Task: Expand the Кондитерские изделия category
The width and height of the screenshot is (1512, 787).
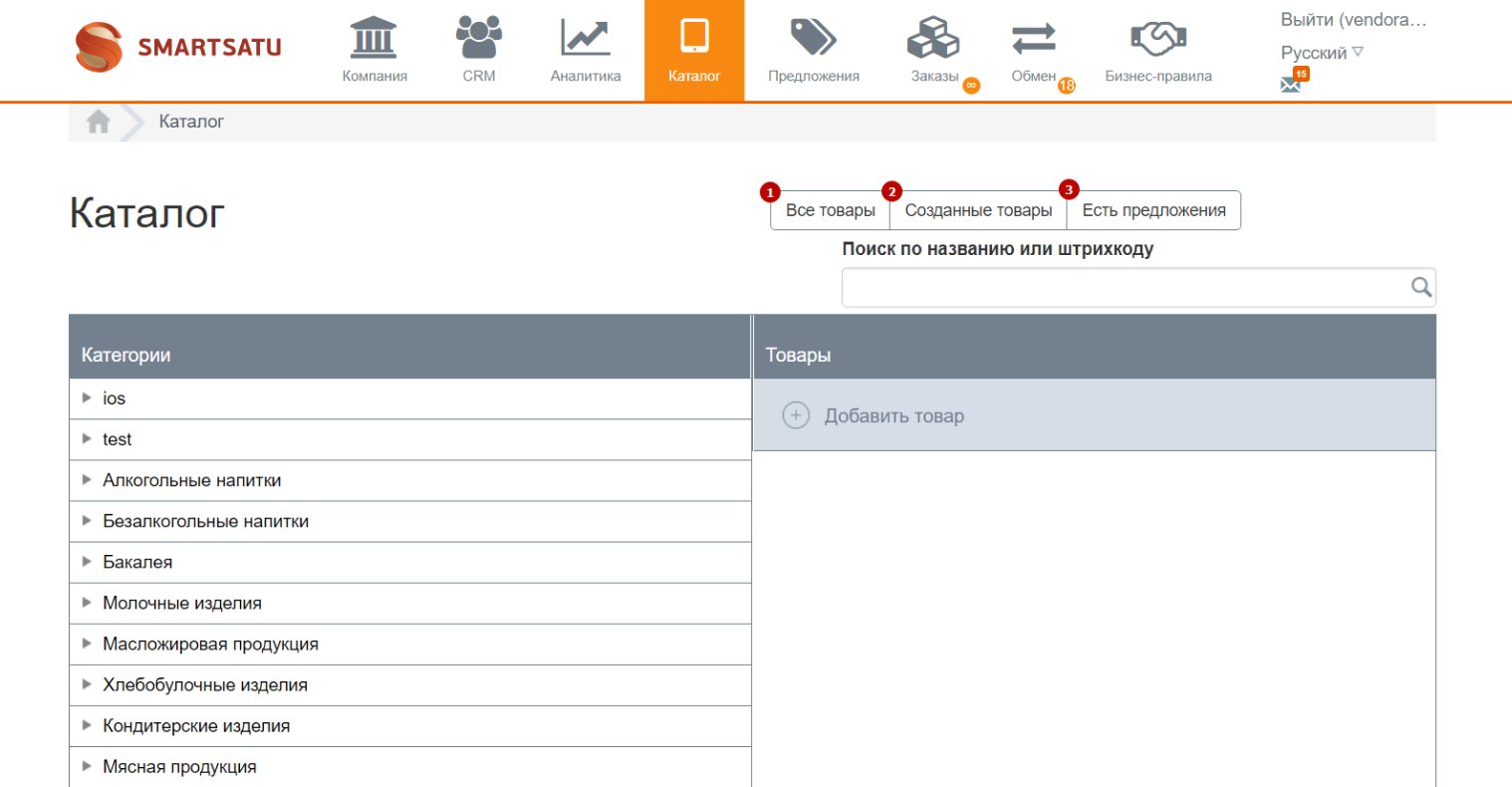Action: 87,724
